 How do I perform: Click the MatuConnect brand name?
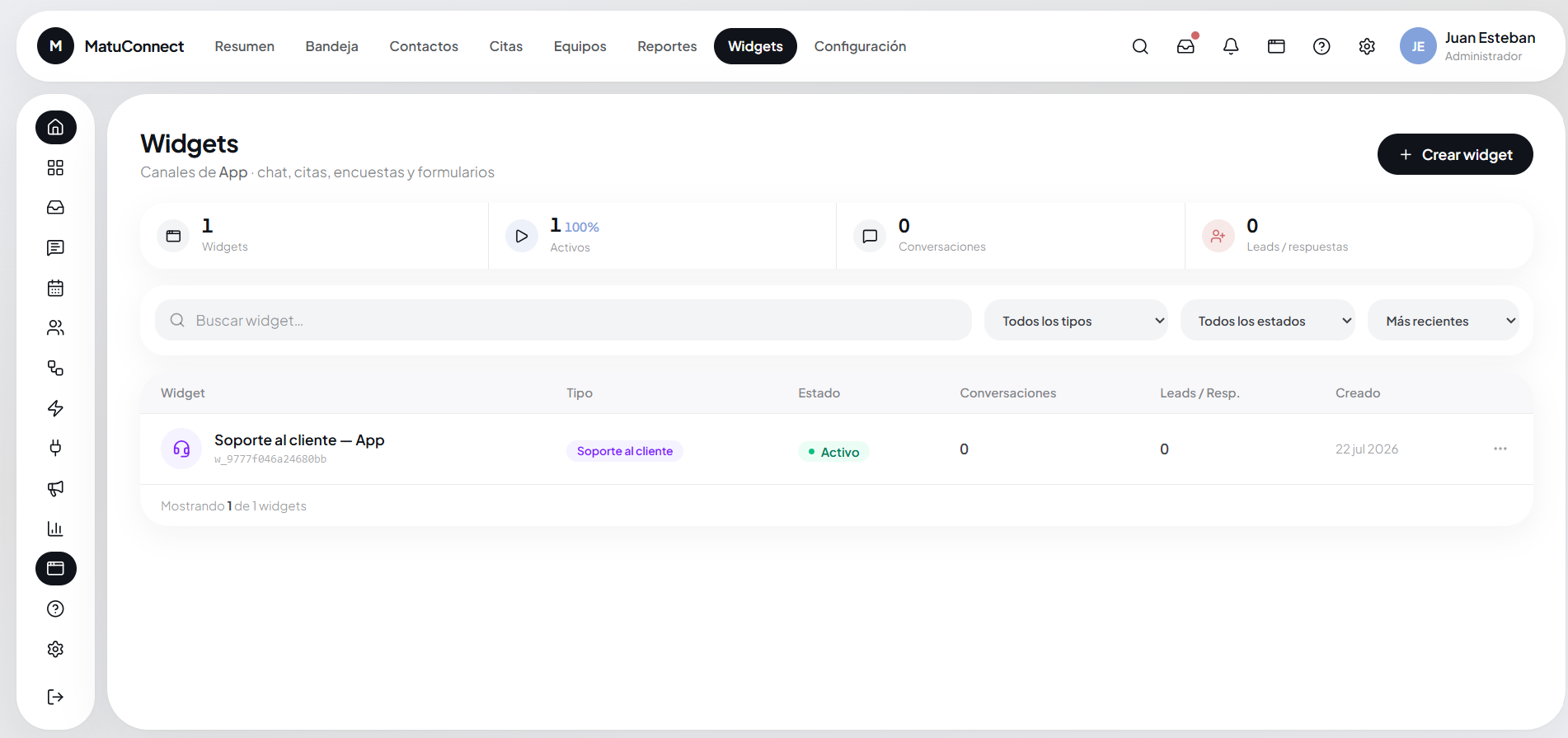134,46
